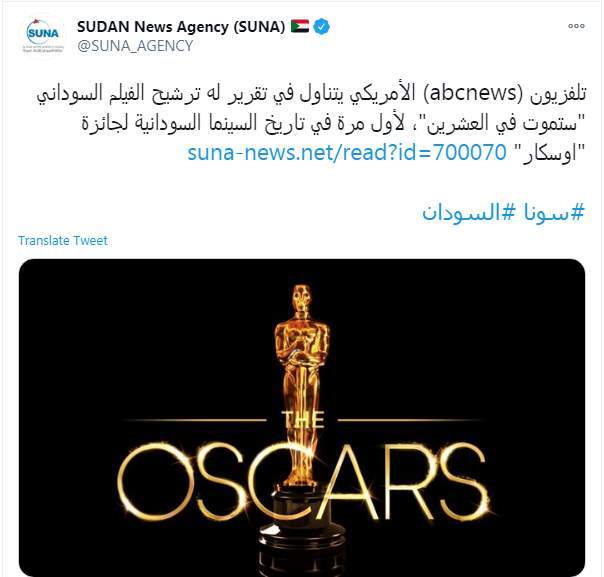
Task: Click the statuette's golden head
Action: click(x=302, y=298)
